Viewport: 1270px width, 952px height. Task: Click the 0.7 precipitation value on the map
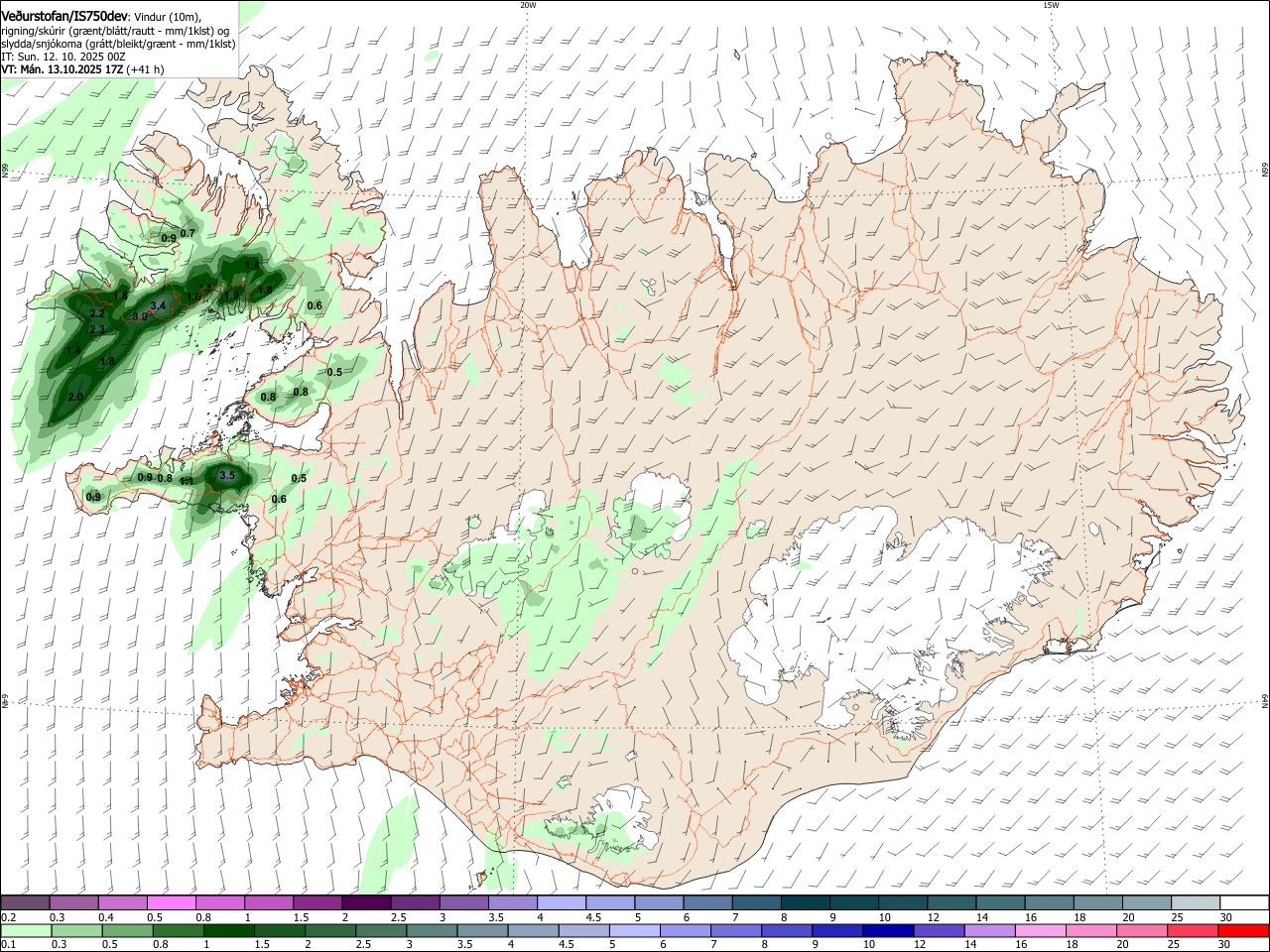coord(187,233)
